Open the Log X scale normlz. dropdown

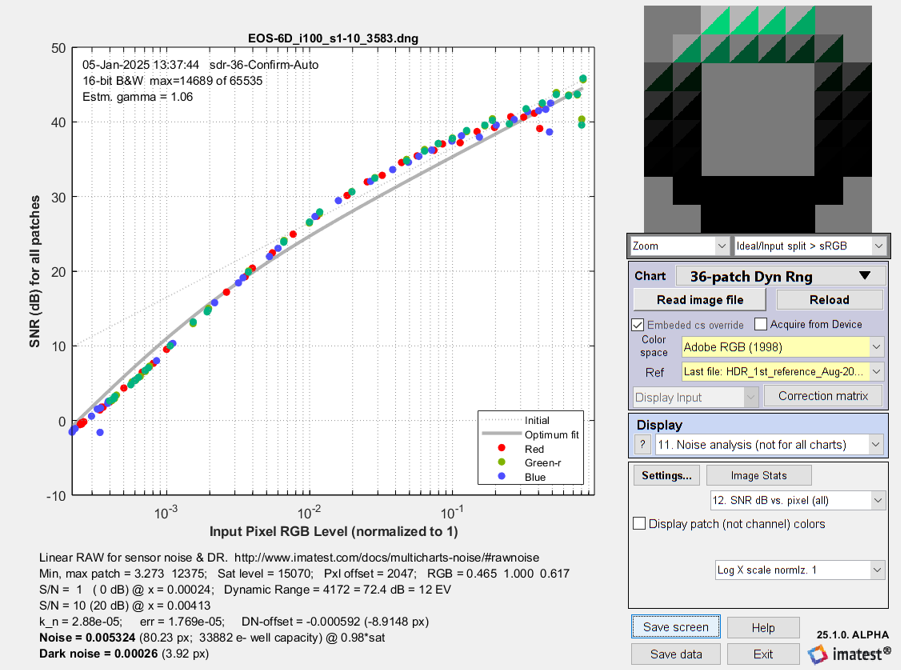point(799,570)
